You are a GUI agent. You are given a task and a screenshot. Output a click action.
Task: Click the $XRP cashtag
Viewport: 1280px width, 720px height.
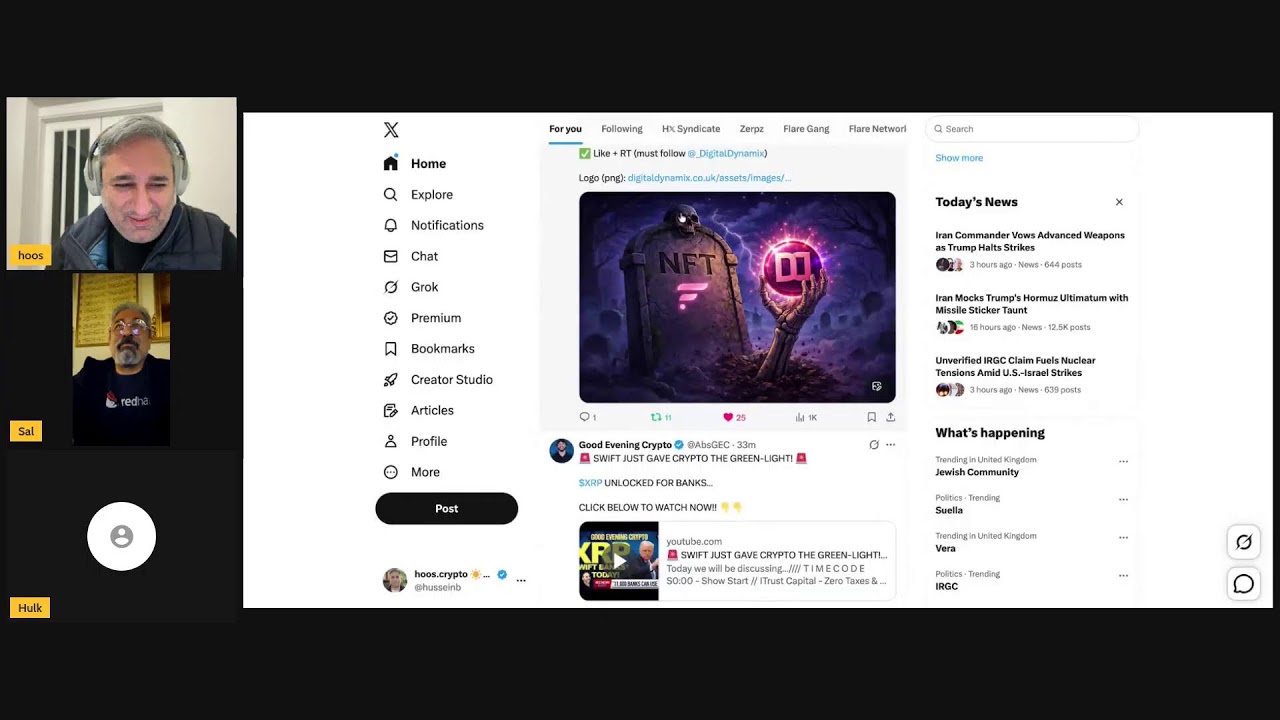point(590,483)
